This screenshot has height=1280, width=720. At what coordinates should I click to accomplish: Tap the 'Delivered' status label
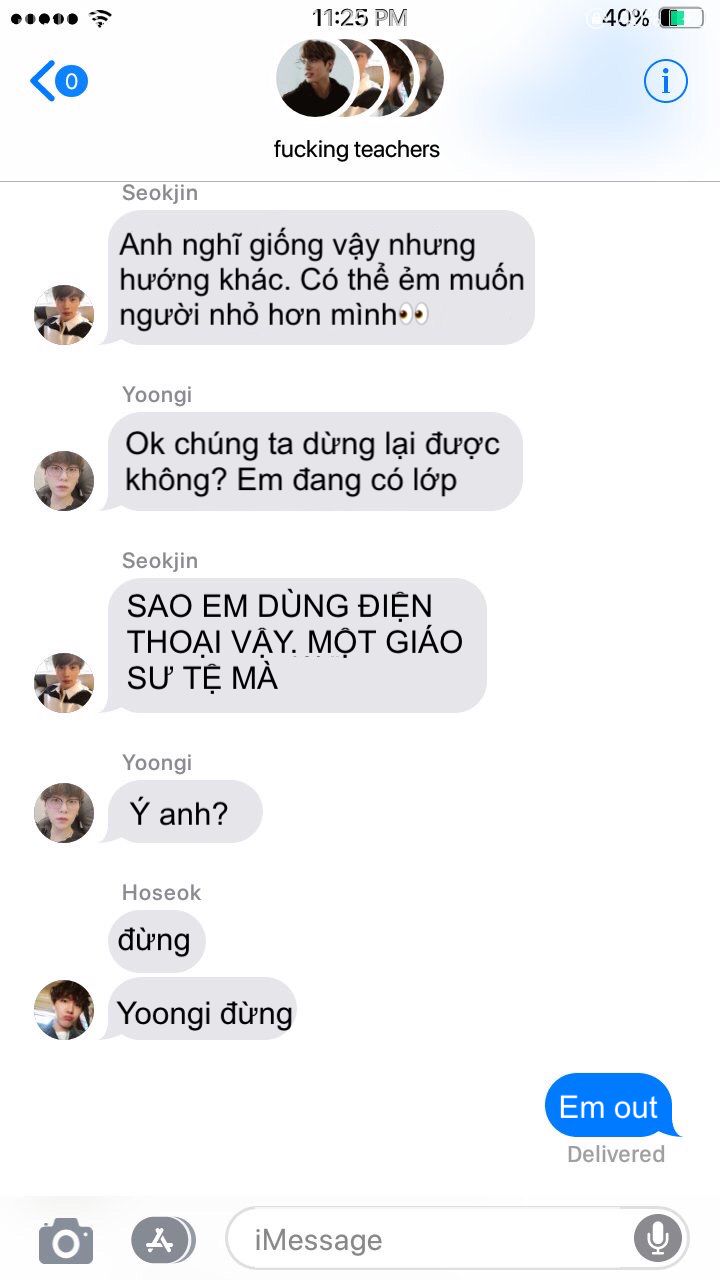(616, 1154)
